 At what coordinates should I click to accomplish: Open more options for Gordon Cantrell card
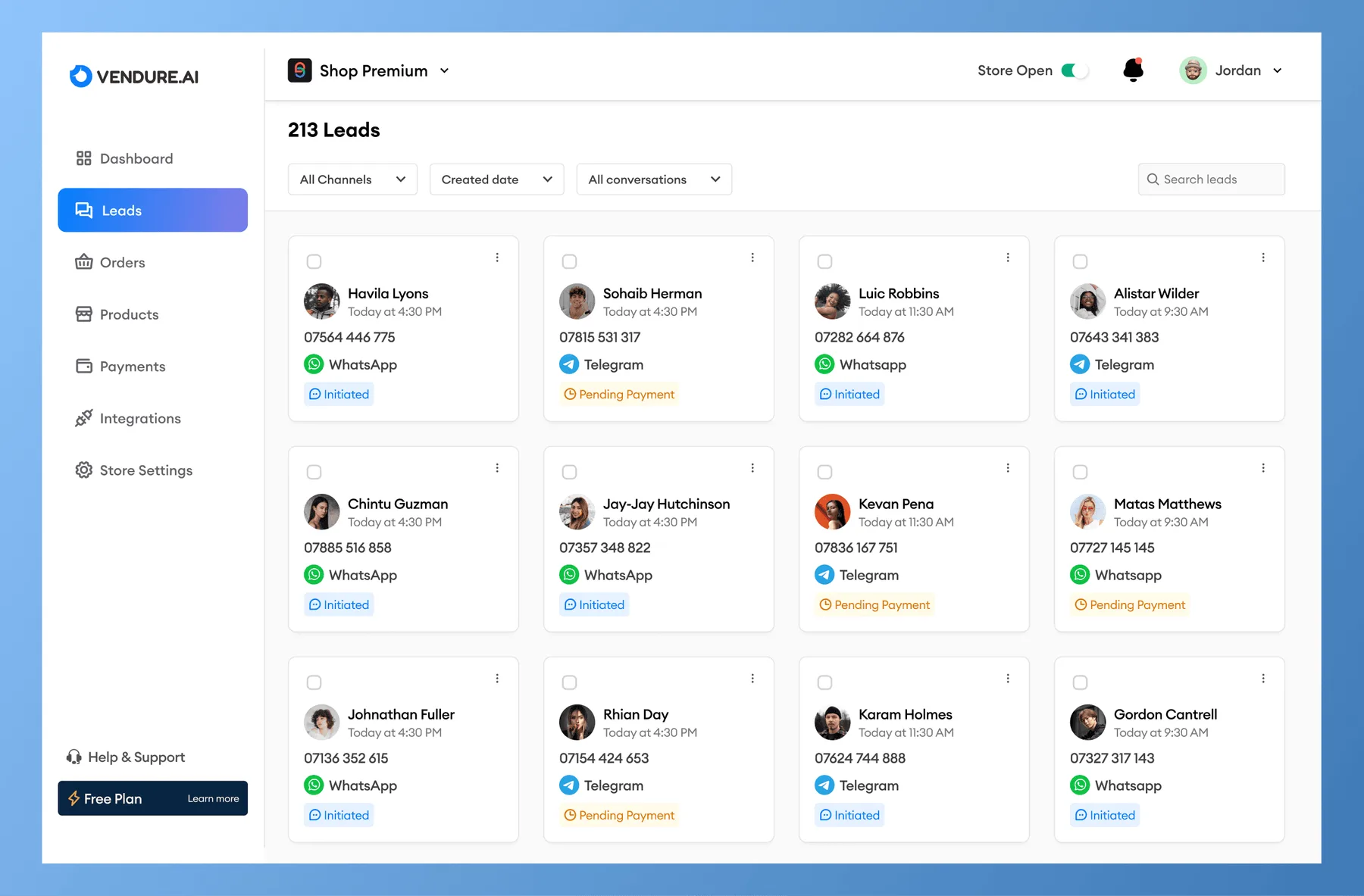[1263, 679]
